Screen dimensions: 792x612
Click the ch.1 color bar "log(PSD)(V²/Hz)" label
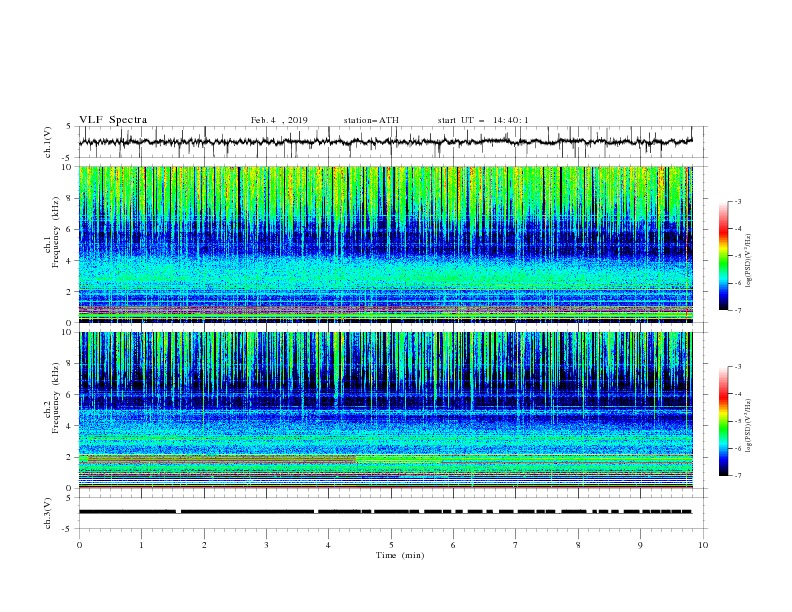coord(749,261)
